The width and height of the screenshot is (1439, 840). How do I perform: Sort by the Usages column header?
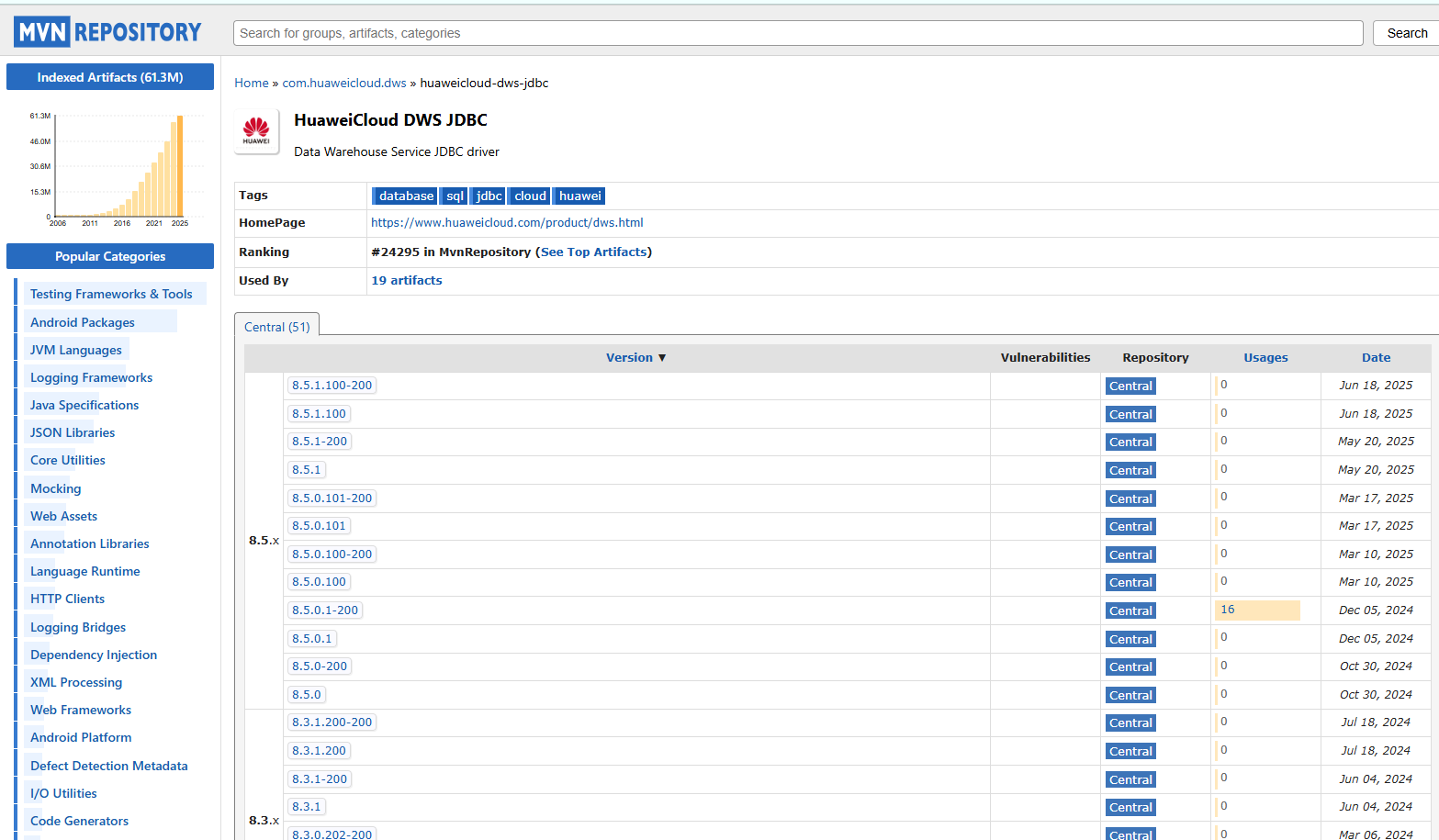pos(1265,358)
